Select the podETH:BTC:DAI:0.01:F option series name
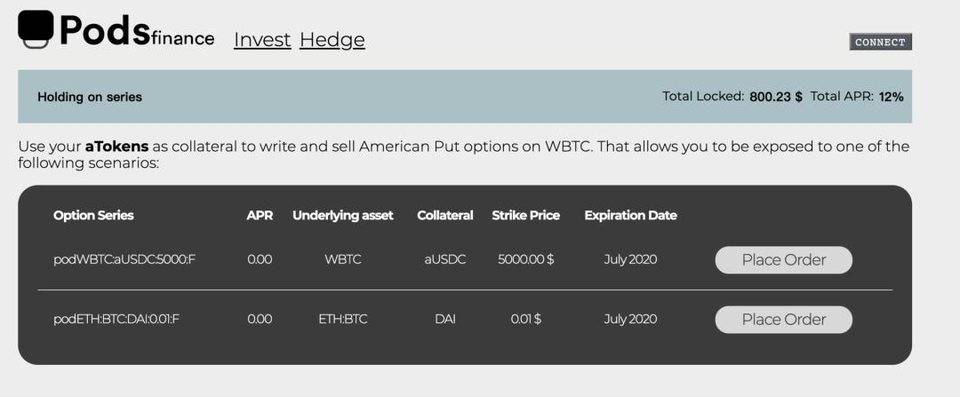960x397 pixels. pos(116,319)
